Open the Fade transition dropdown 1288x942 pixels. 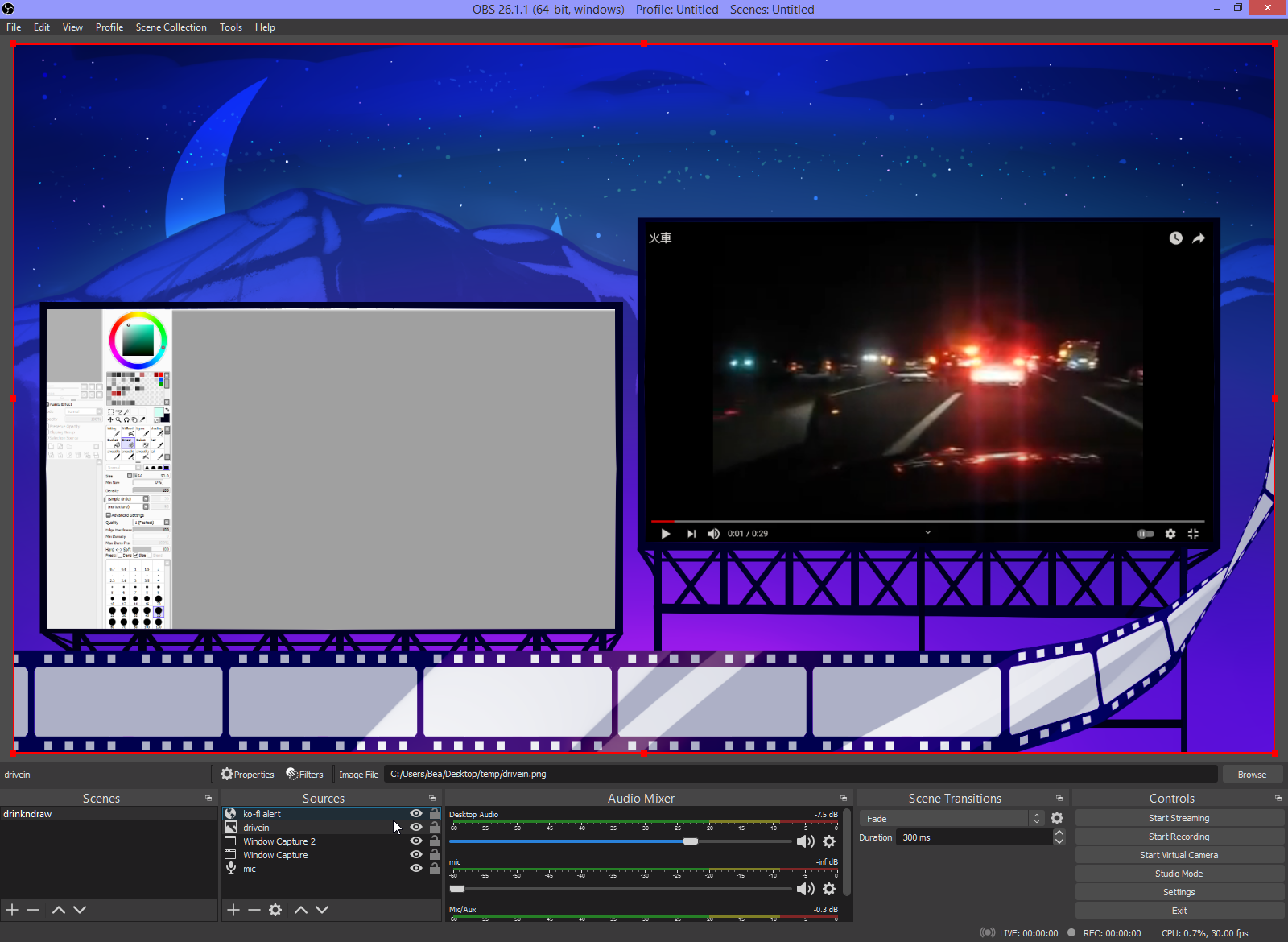(x=952, y=818)
